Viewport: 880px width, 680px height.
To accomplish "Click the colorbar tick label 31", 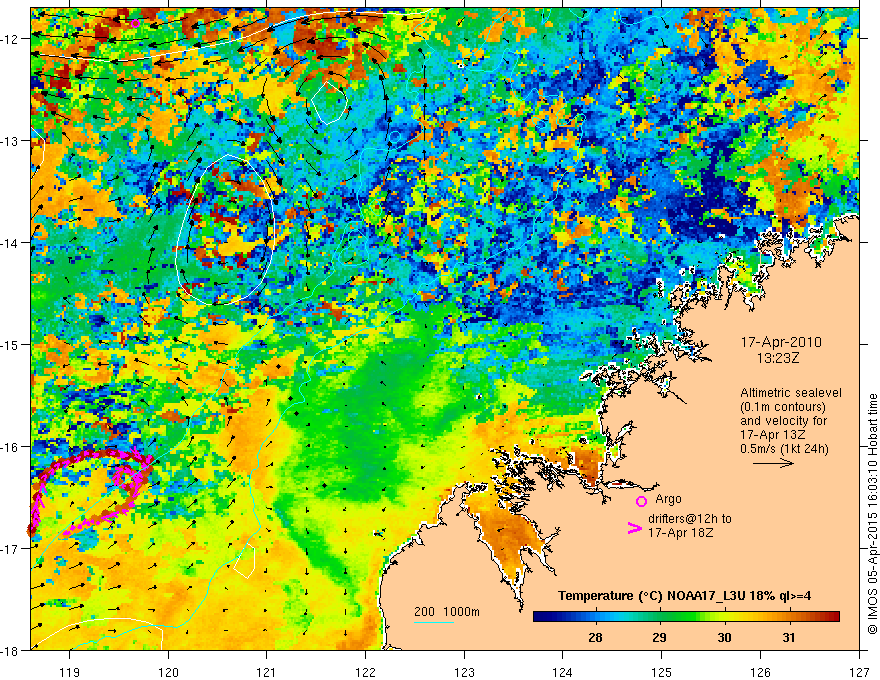I will click(x=789, y=637).
